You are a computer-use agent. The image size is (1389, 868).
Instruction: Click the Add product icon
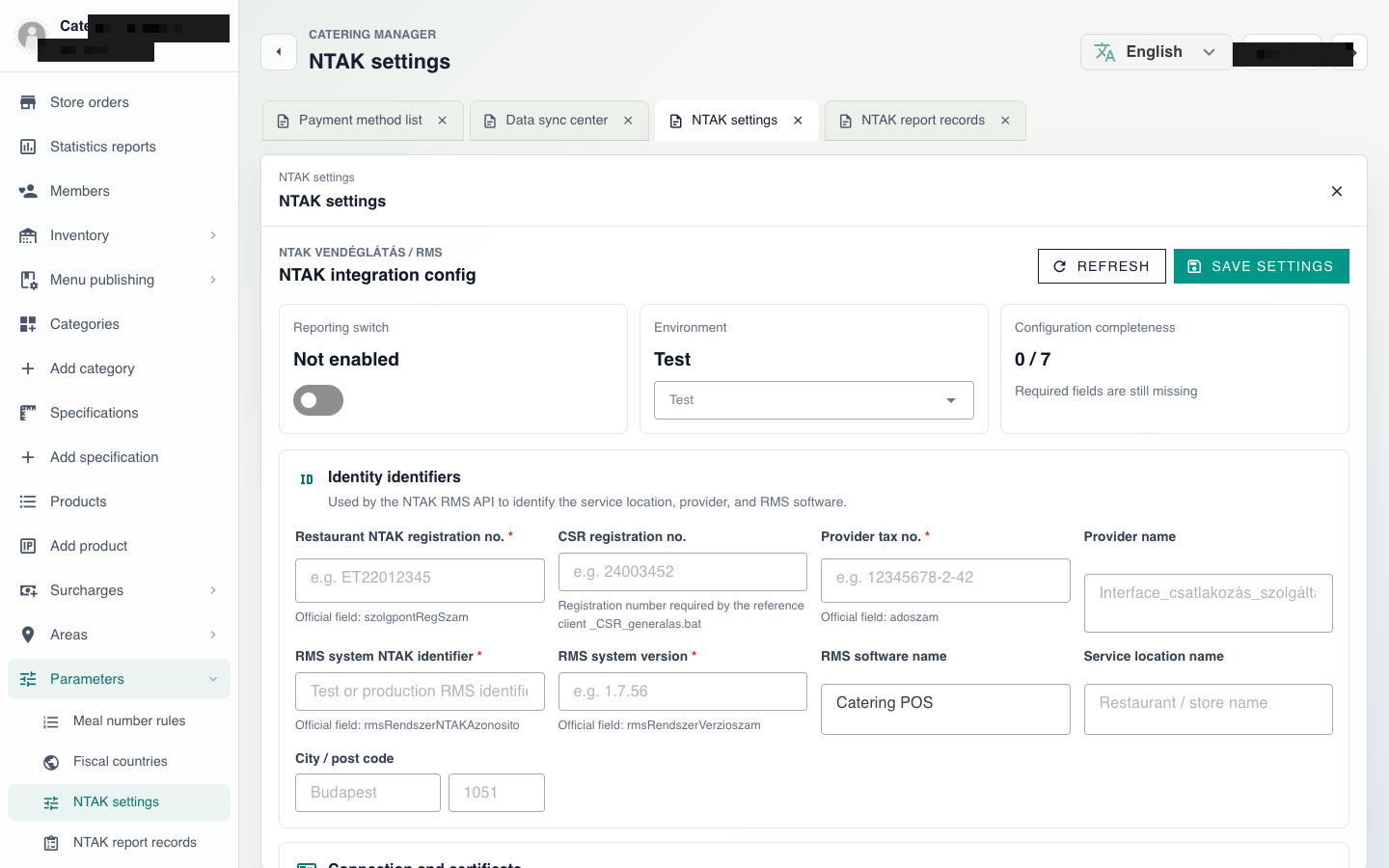pyautogui.click(x=28, y=546)
